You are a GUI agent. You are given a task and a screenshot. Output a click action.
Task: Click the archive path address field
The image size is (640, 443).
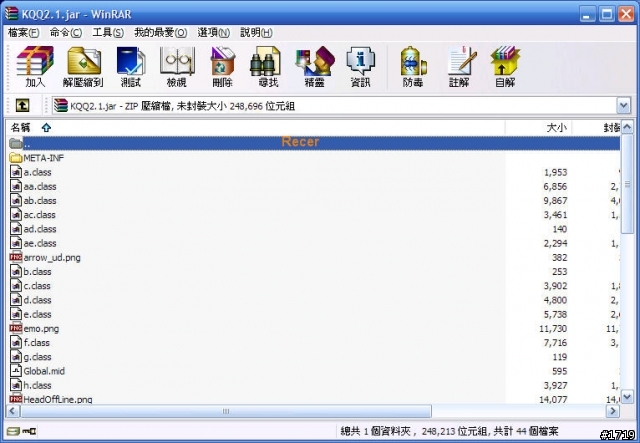pos(334,106)
